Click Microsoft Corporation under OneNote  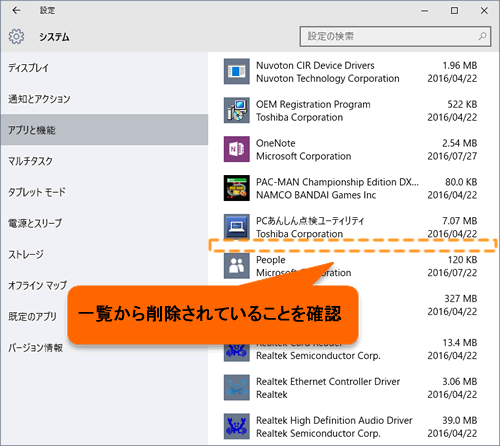coord(304,156)
